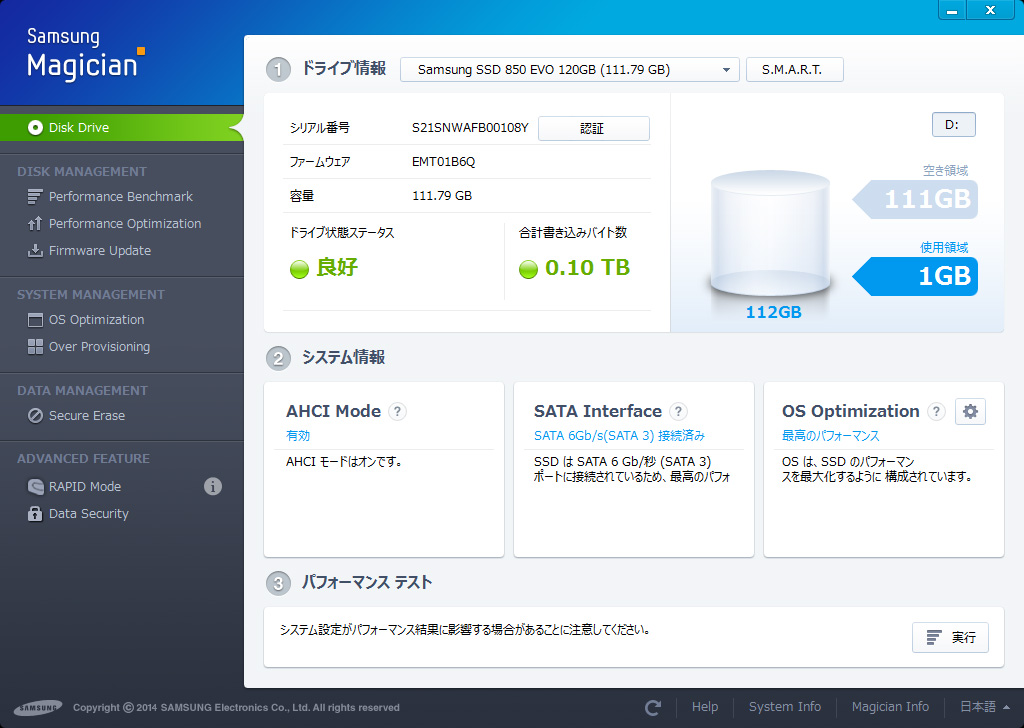Click the 有効 AHCI status link
The width and height of the screenshot is (1024, 728).
298,435
